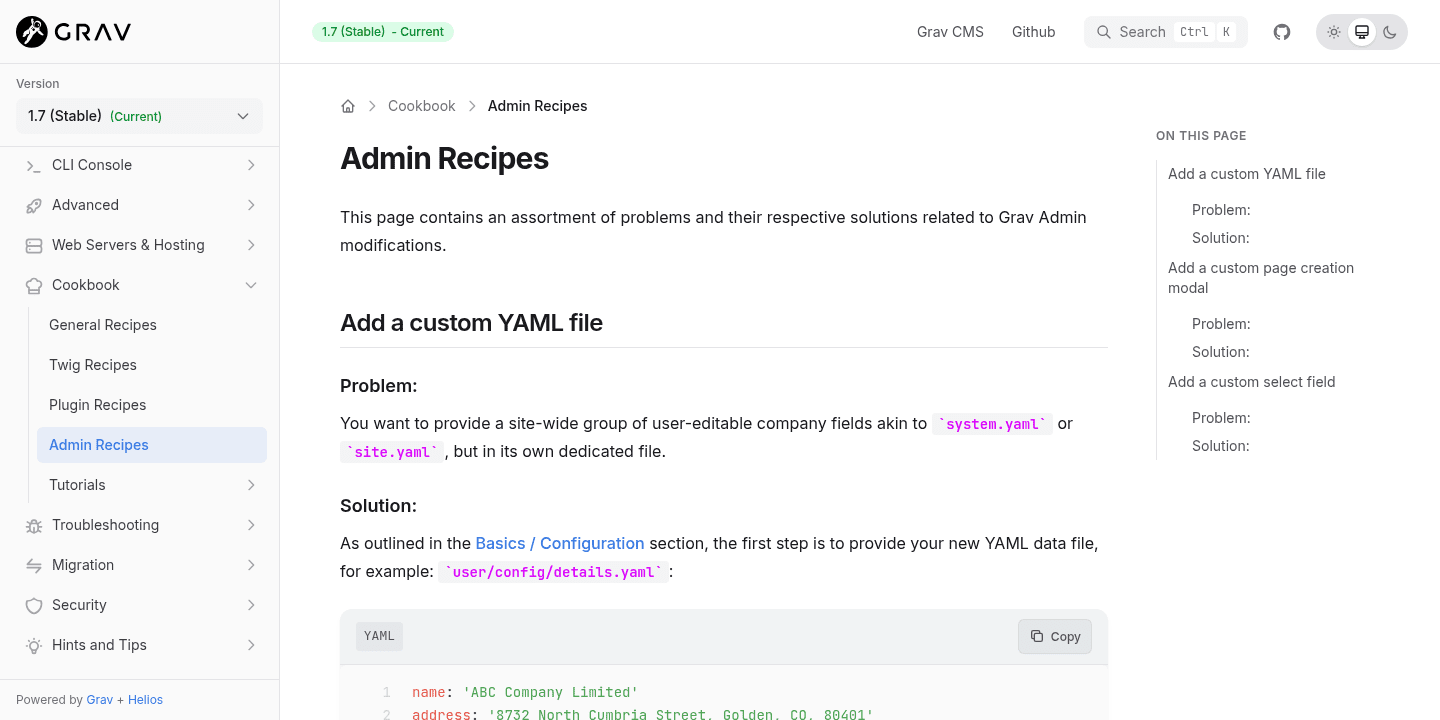The image size is (1440, 720).
Task: Click the Security shield icon in the sidebar
Action: click(x=31, y=605)
